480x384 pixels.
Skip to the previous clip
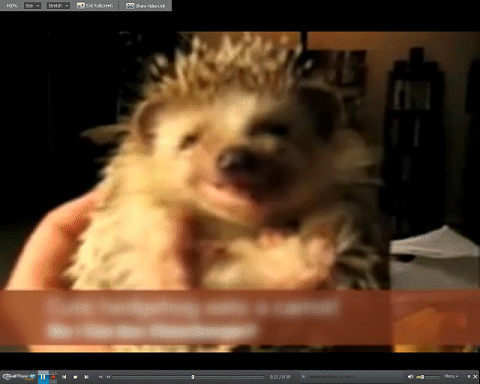pos(64,377)
